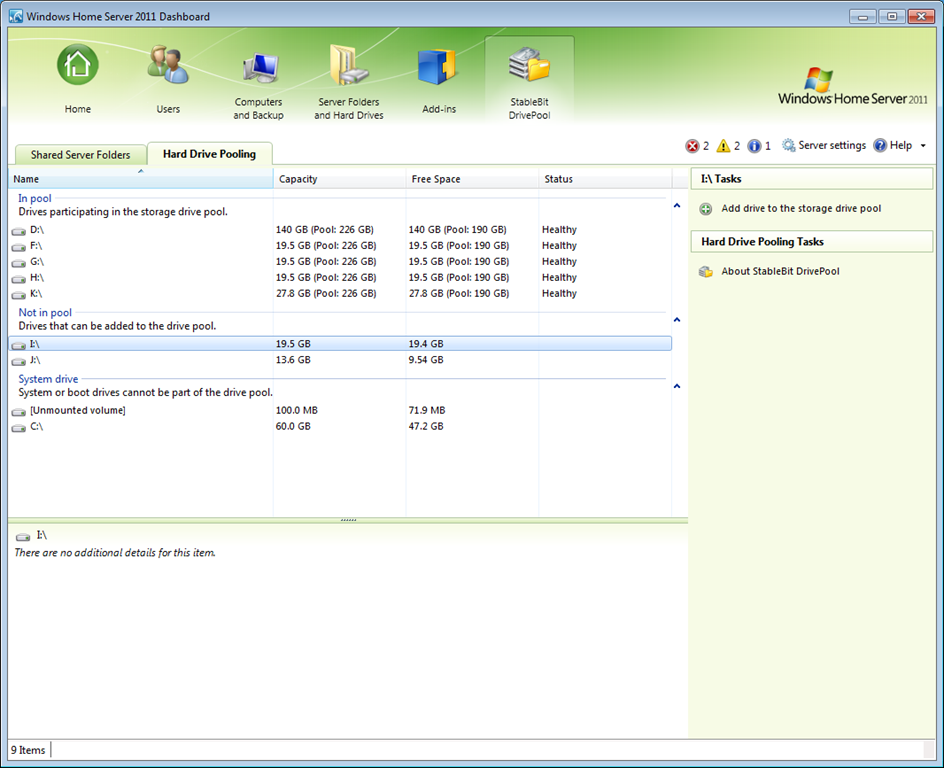
Task: Select the [Unmounted volume] row name
Action: pyautogui.click(x=78, y=410)
